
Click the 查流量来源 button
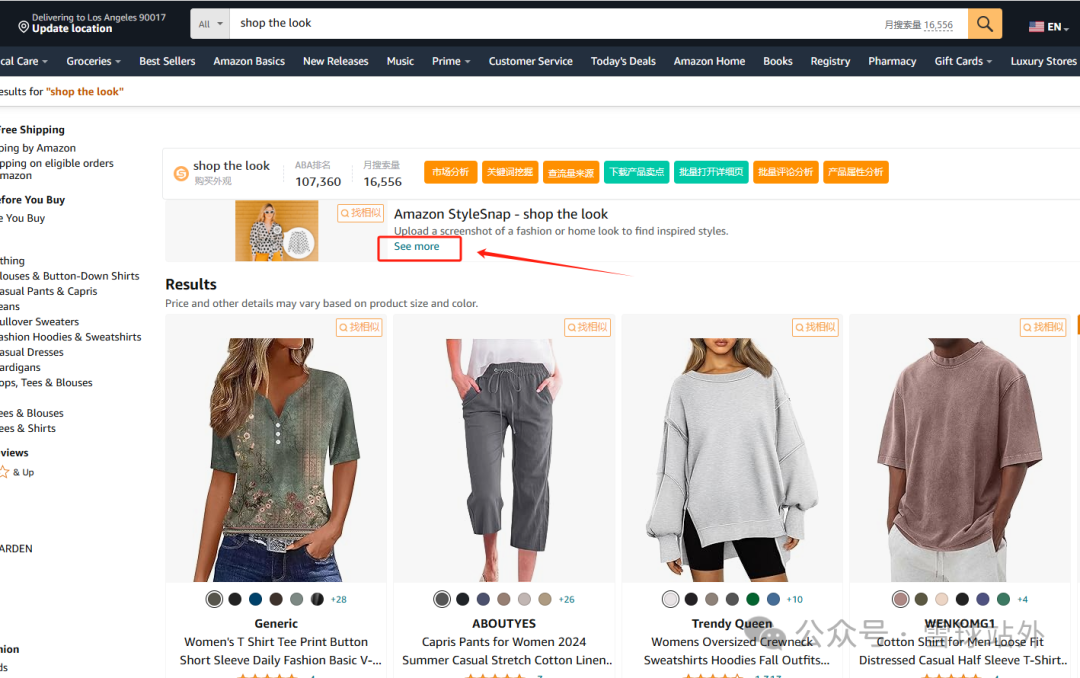click(x=571, y=172)
